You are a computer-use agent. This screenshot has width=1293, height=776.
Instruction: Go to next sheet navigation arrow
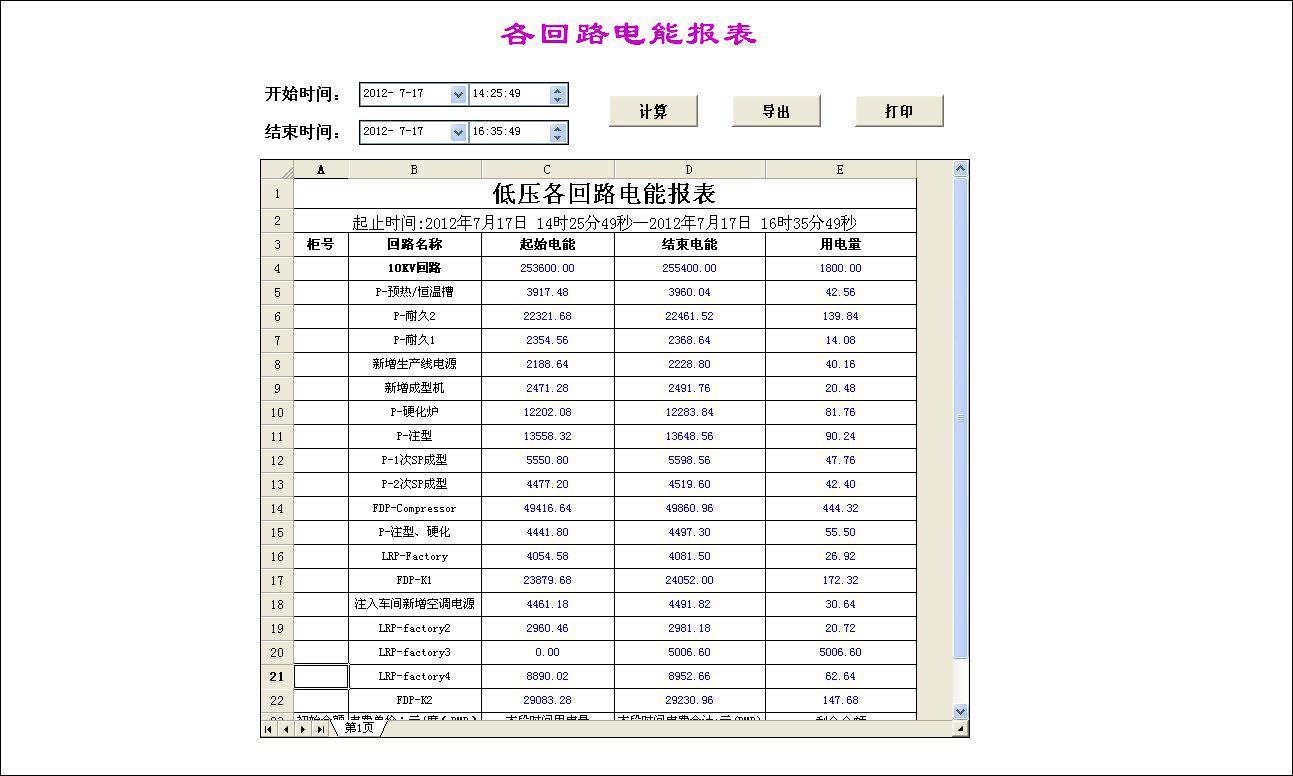303,729
